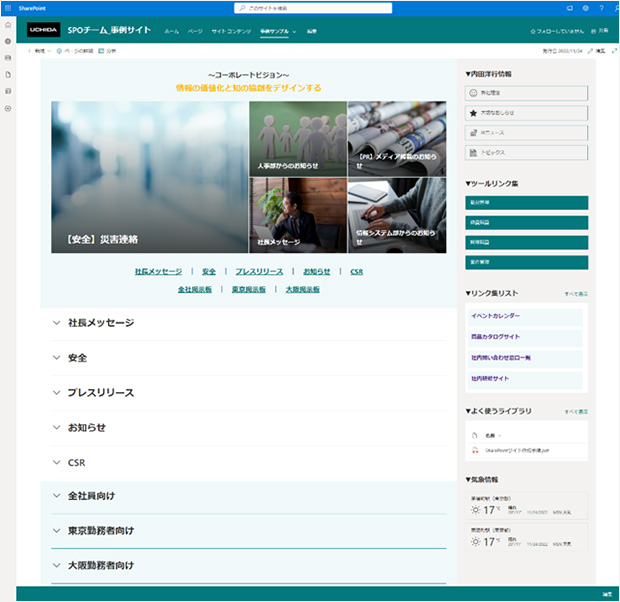Screen dimensions: 620x602
Task: Click the file type column icon in library
Action: (474, 435)
